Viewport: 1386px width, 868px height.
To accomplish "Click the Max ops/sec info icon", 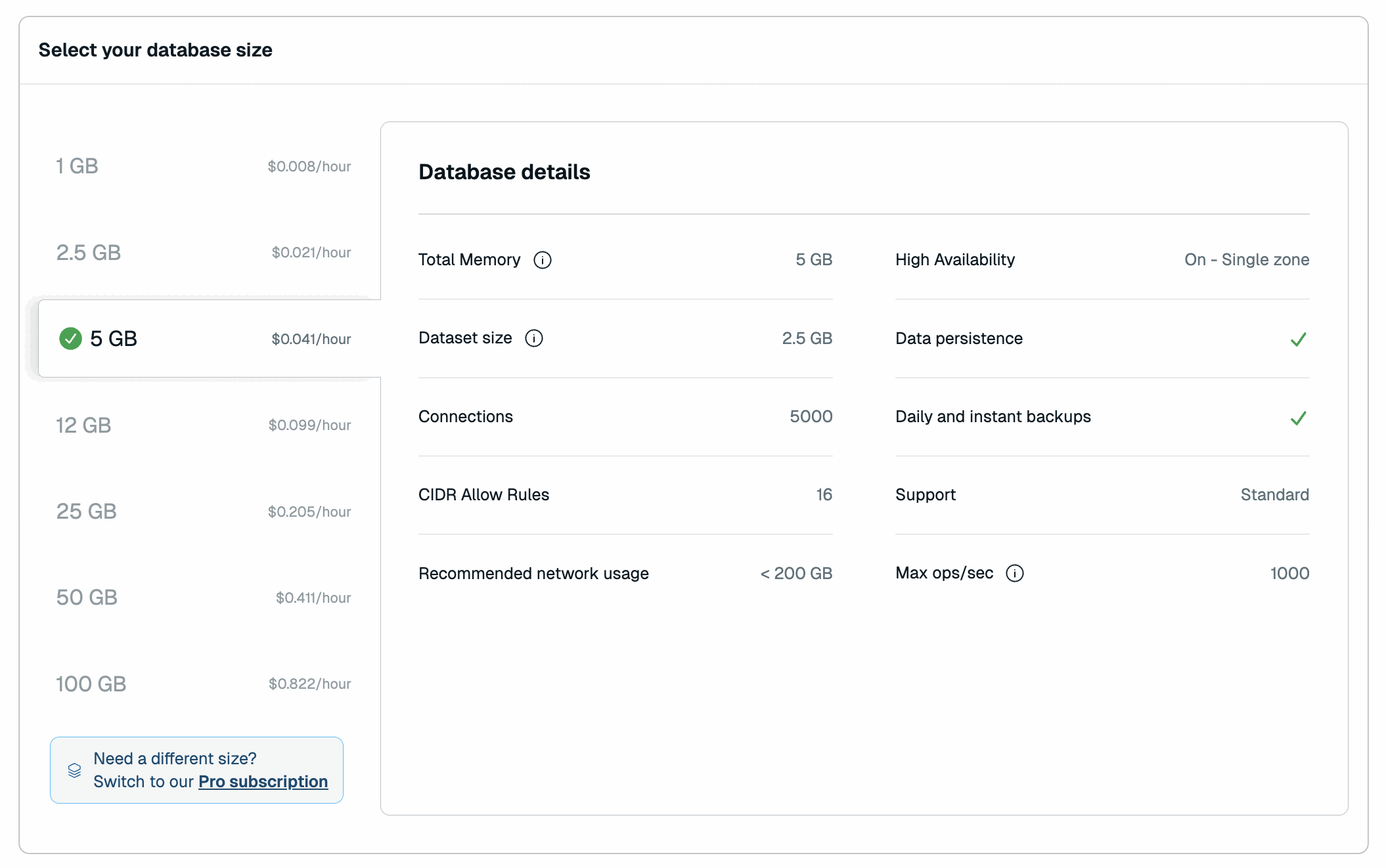I will pos(1014,573).
